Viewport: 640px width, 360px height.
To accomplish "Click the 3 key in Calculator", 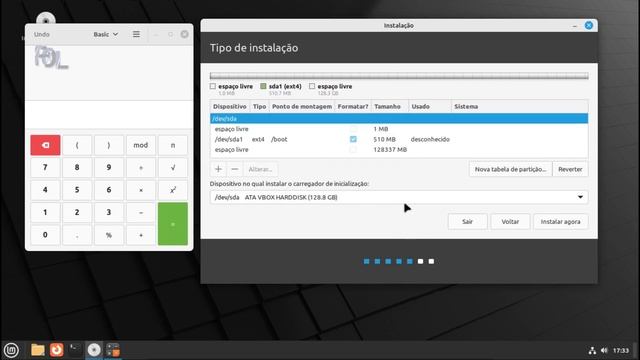I will 109,212.
